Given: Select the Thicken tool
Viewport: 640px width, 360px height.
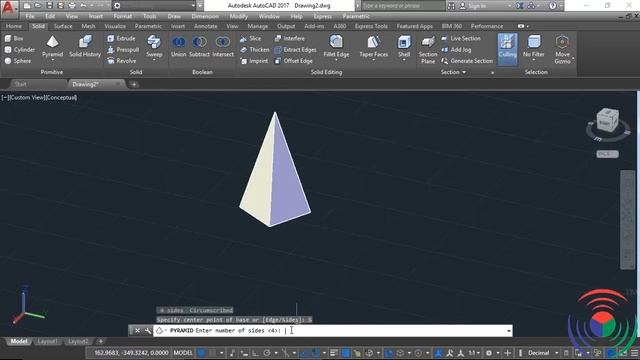Looking at the screenshot, I should coord(255,50).
